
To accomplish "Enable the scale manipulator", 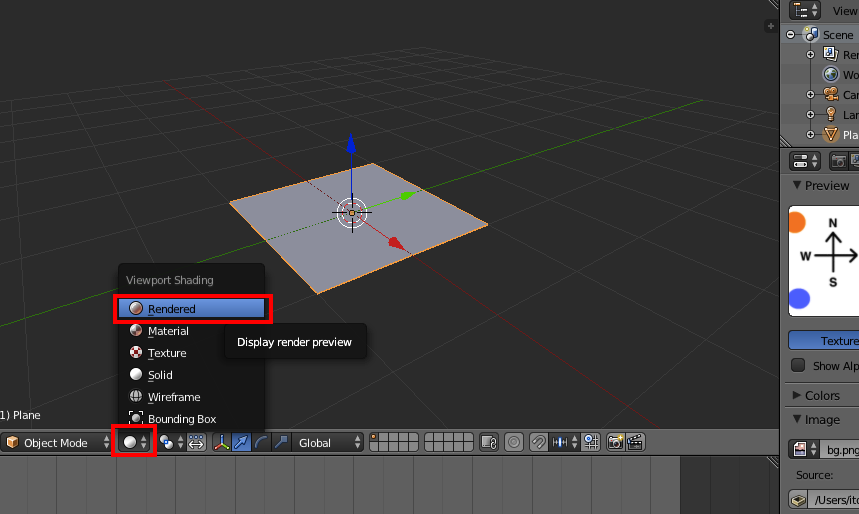I will tap(281, 442).
